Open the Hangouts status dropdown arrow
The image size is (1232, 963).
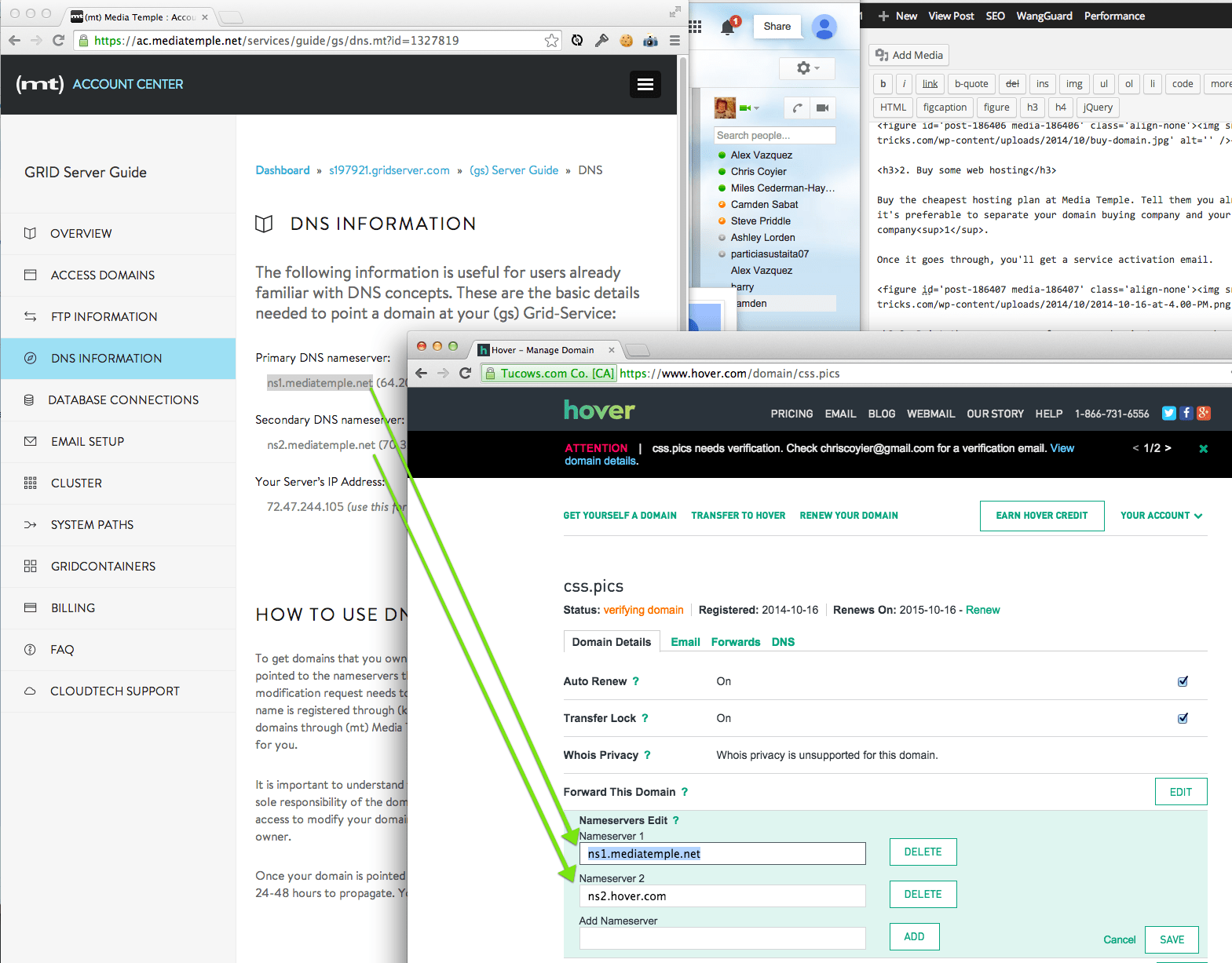756,108
